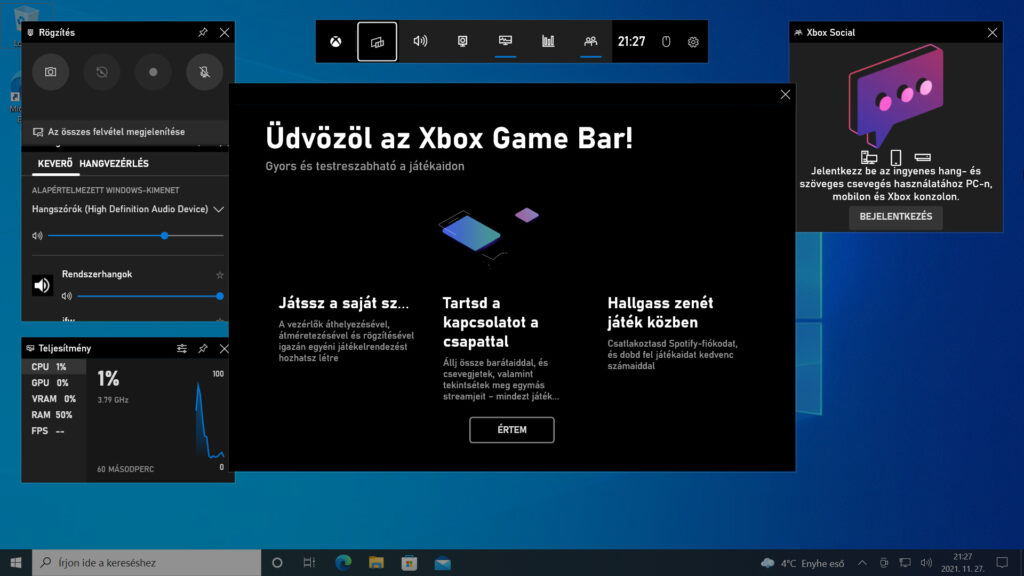Screen dimensions: 1024x576
Task: Close the Rögzítés widget
Action: [x=224, y=32]
